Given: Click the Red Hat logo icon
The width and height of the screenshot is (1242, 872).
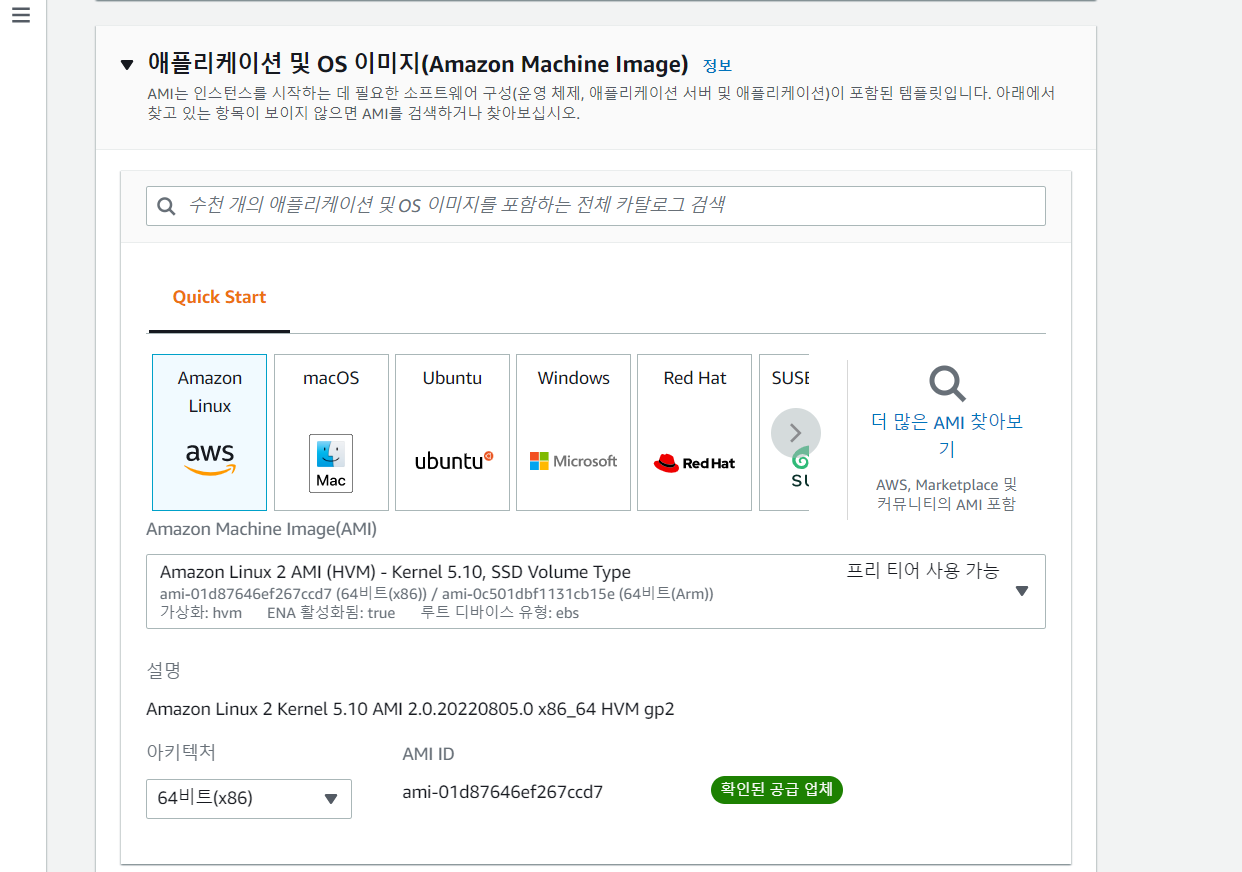Looking at the screenshot, I should point(694,463).
